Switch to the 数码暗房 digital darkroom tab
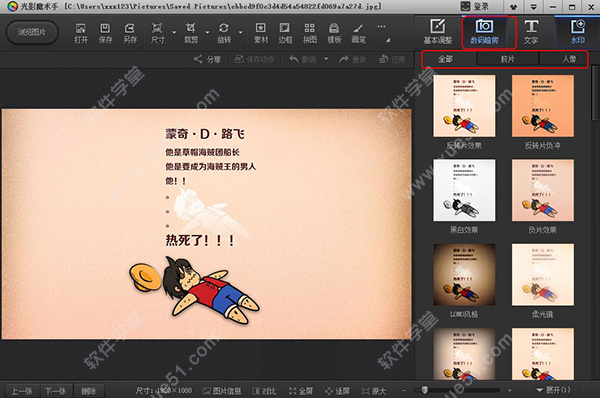 [484, 32]
